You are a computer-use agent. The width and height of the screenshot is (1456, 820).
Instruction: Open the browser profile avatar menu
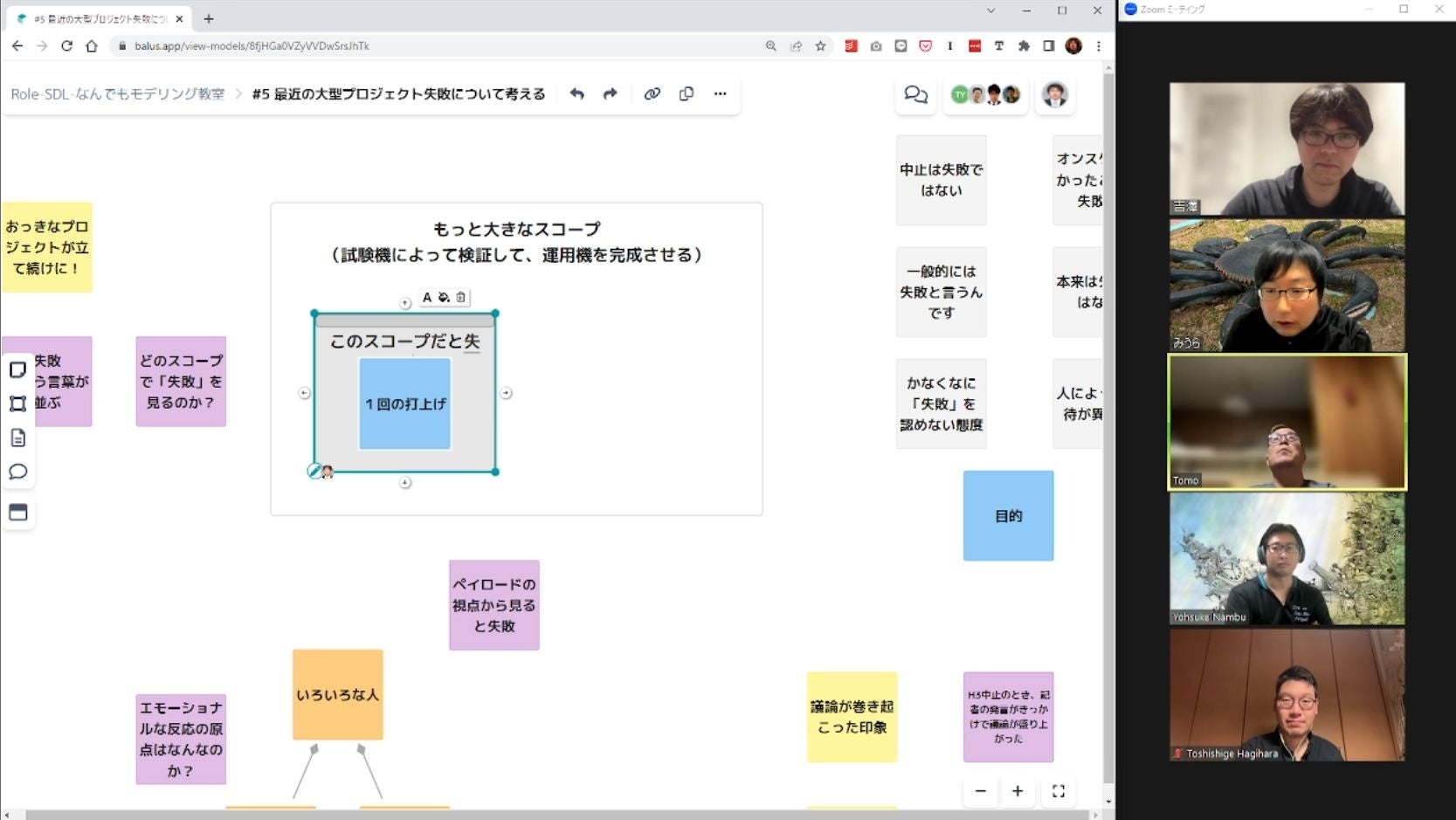point(1073,45)
